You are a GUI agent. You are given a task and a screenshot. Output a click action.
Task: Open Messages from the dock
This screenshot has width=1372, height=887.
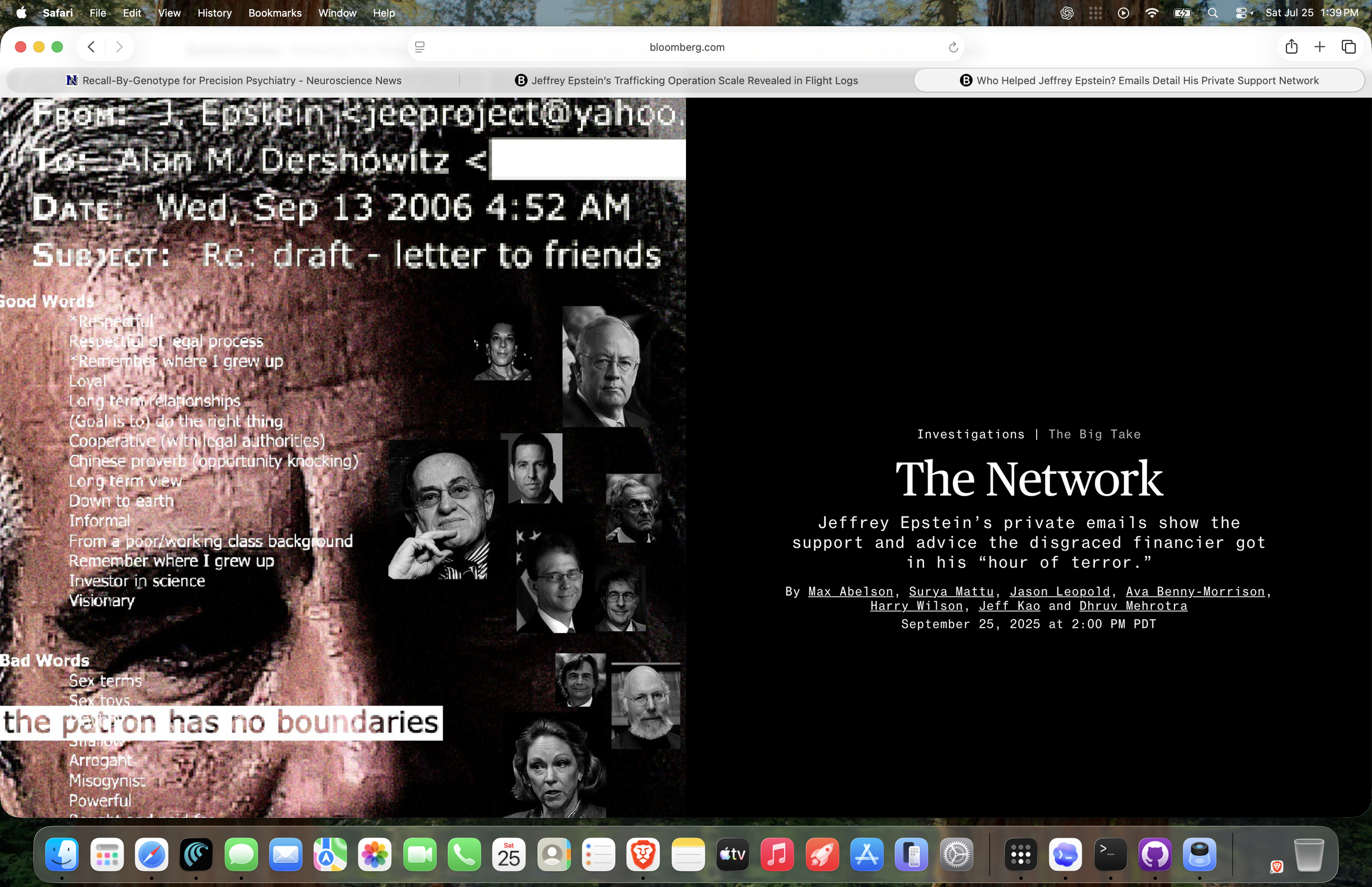coord(241,855)
